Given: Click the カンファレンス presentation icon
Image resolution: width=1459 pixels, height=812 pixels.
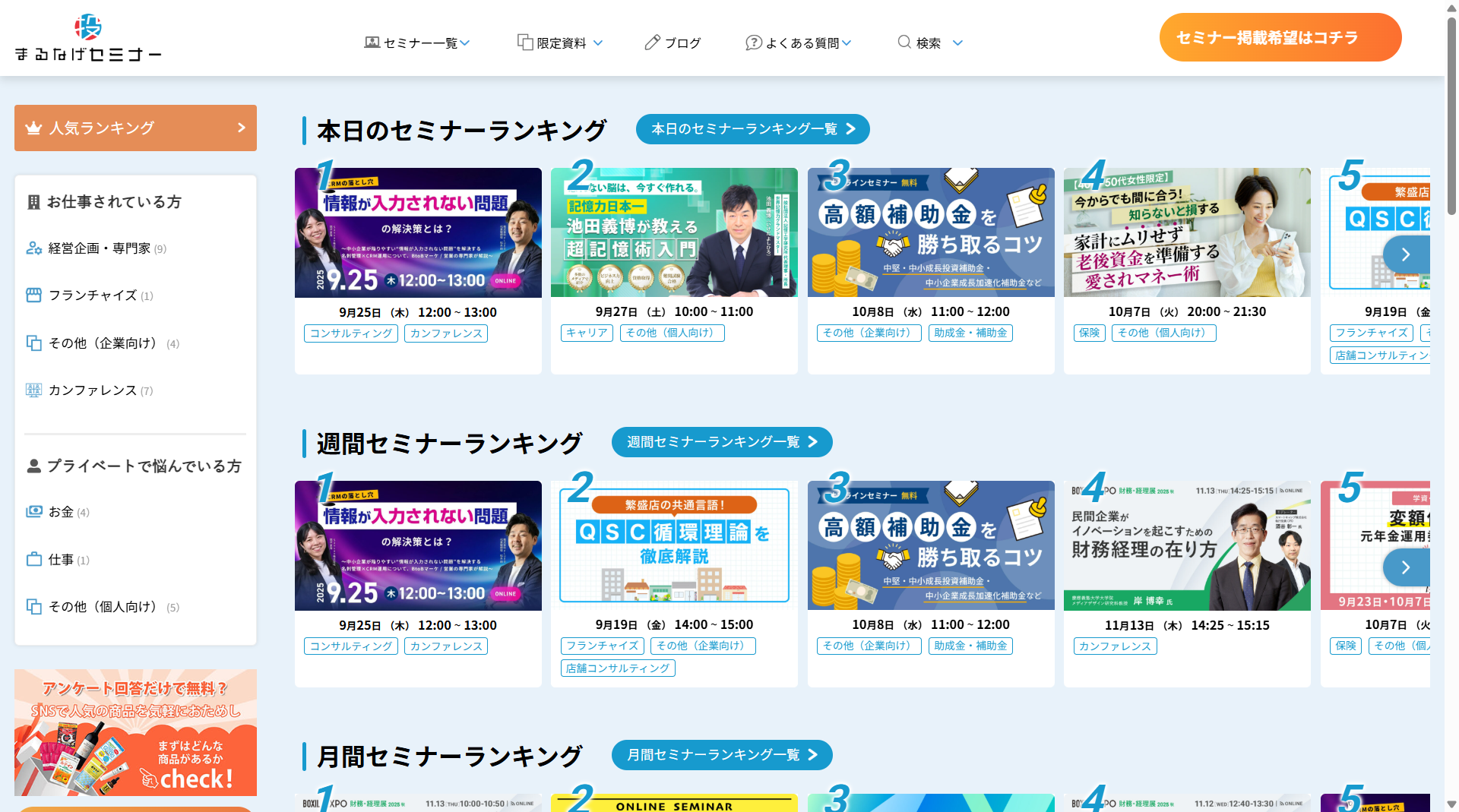Looking at the screenshot, I should pyautogui.click(x=34, y=390).
